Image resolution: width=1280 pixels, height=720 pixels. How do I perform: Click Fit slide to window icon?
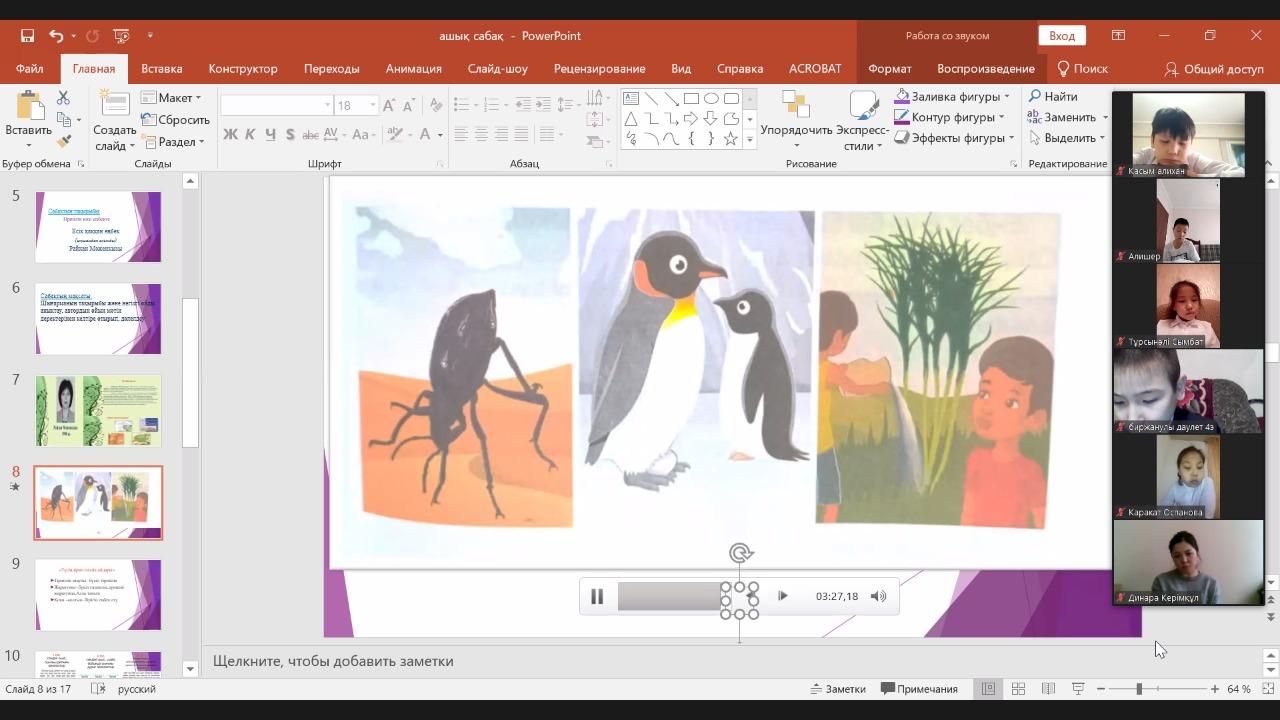coord(1266,689)
